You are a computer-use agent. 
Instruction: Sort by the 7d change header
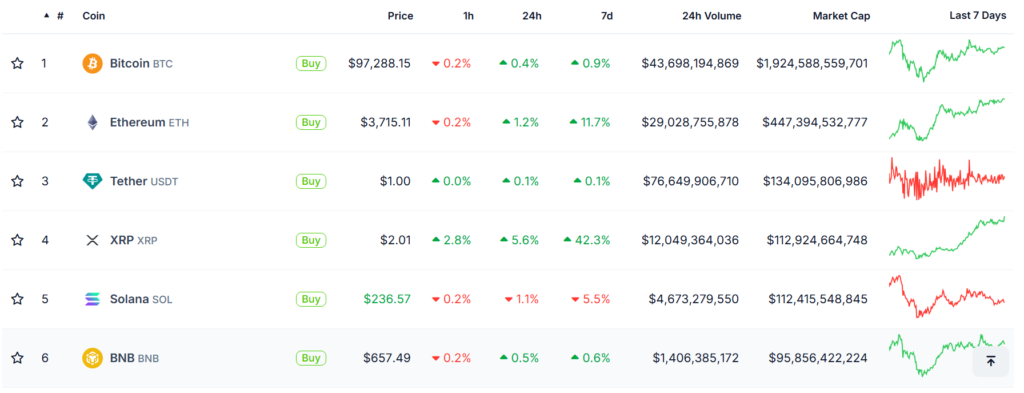click(x=607, y=16)
